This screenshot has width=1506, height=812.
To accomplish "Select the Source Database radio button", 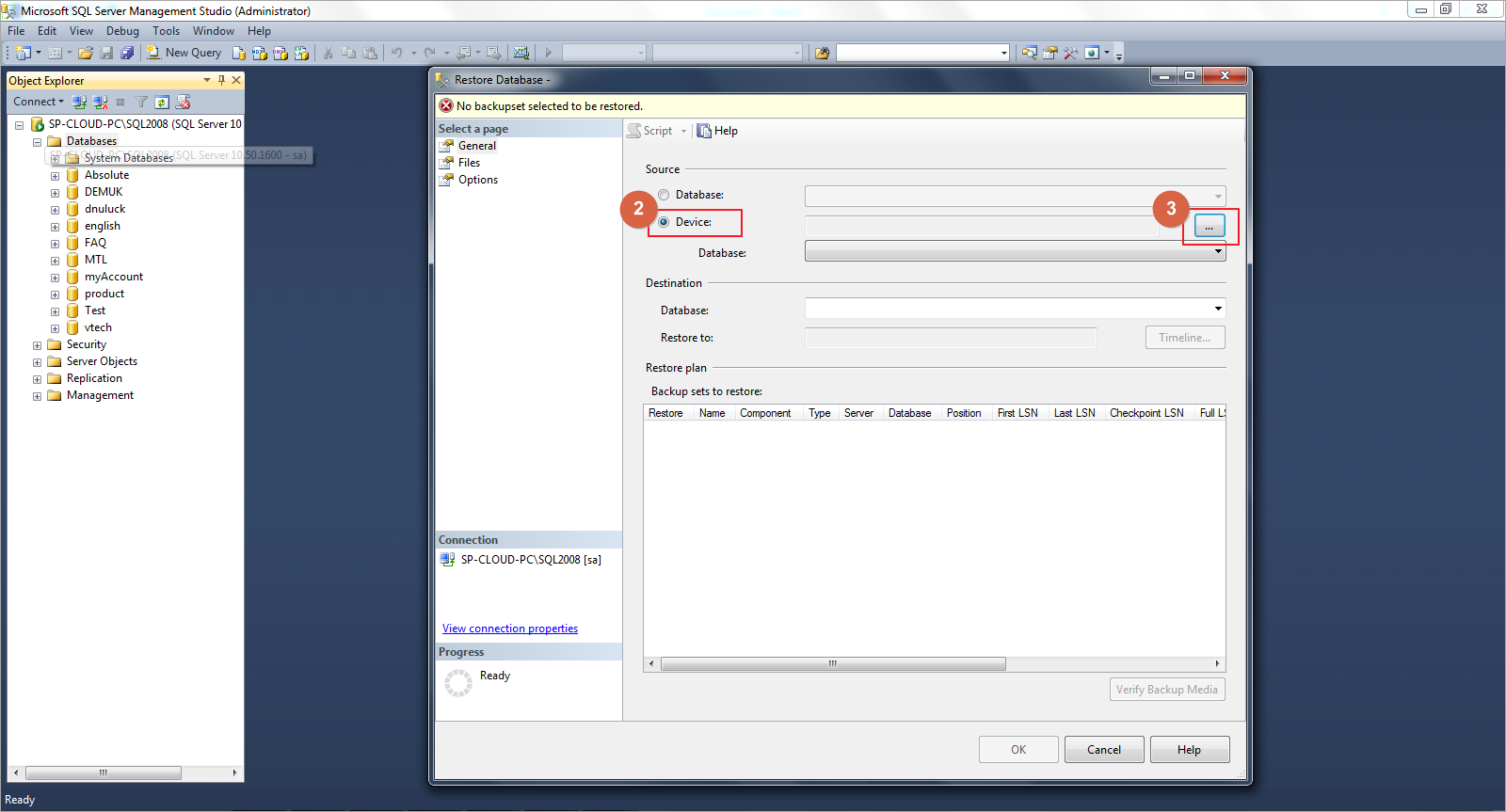I will (x=664, y=195).
